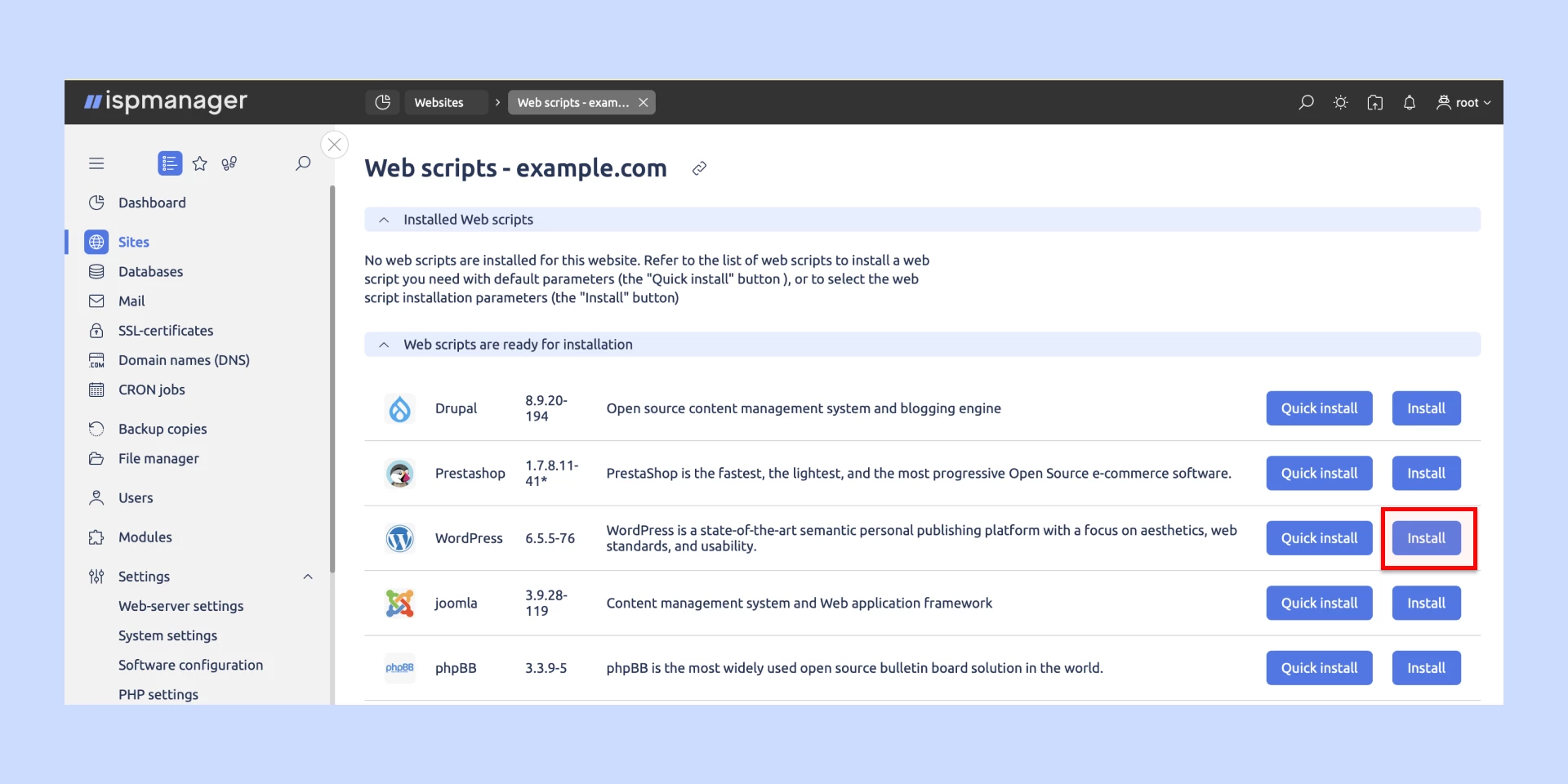Click the CRON jobs calendar icon
Viewport: 1568px width, 784px height.
click(x=96, y=390)
